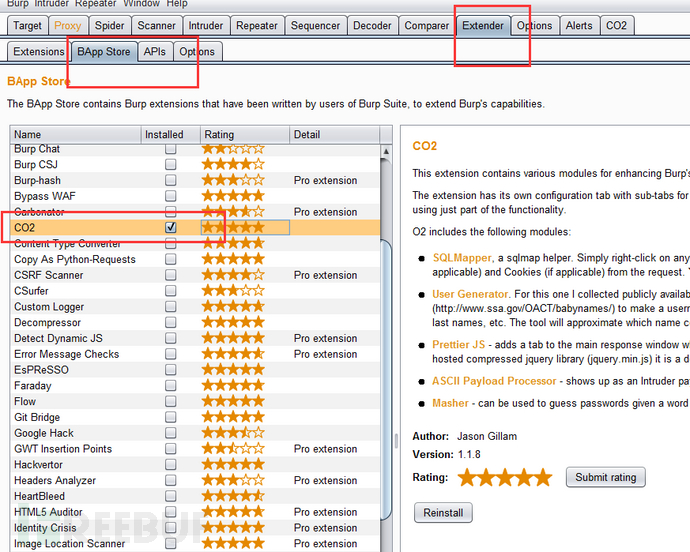This screenshot has width=690, height=552.
Task: Click the list scrollbar up arrow
Action: [x=386, y=151]
